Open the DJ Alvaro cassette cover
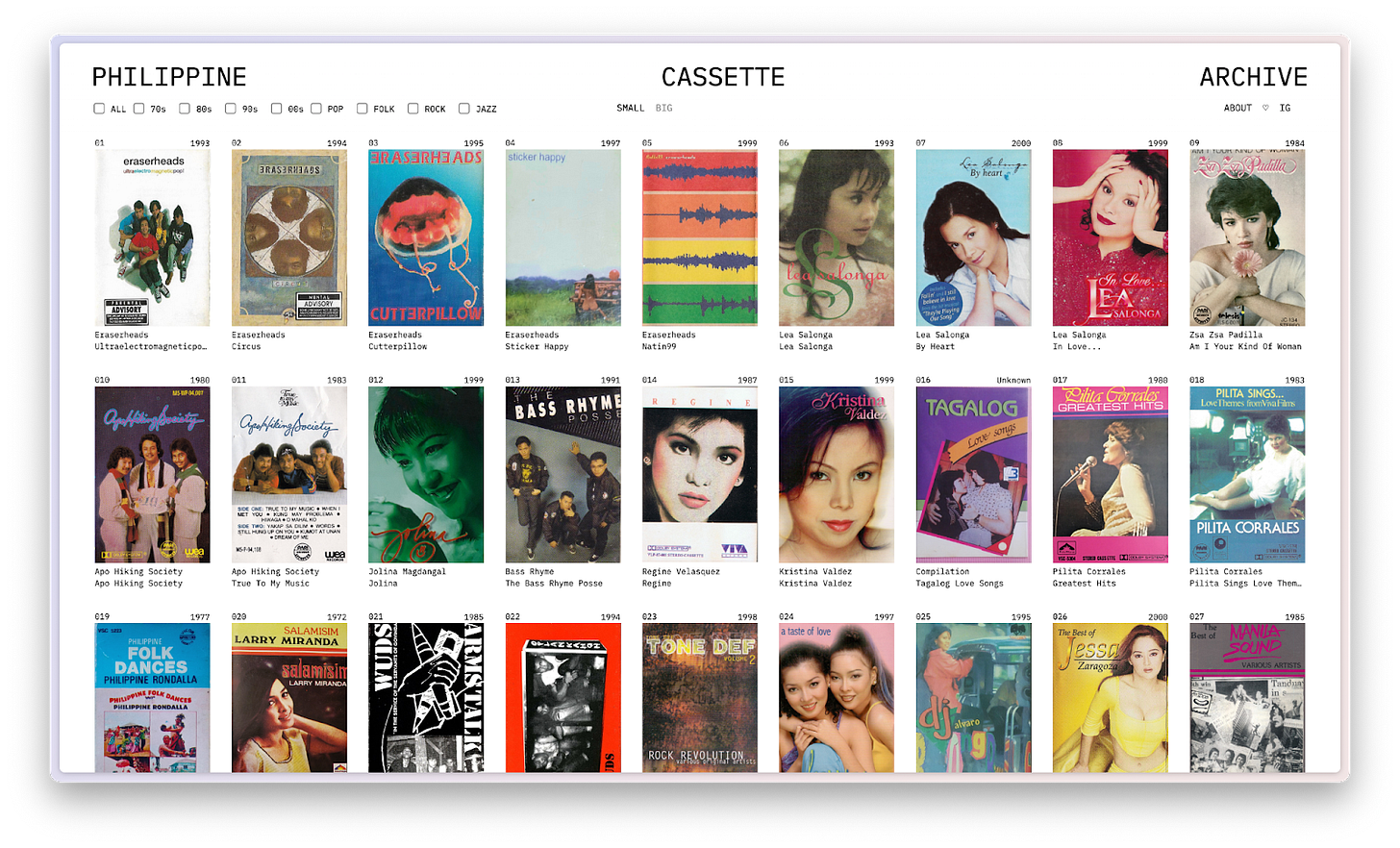The image size is (1400, 848). (973, 698)
